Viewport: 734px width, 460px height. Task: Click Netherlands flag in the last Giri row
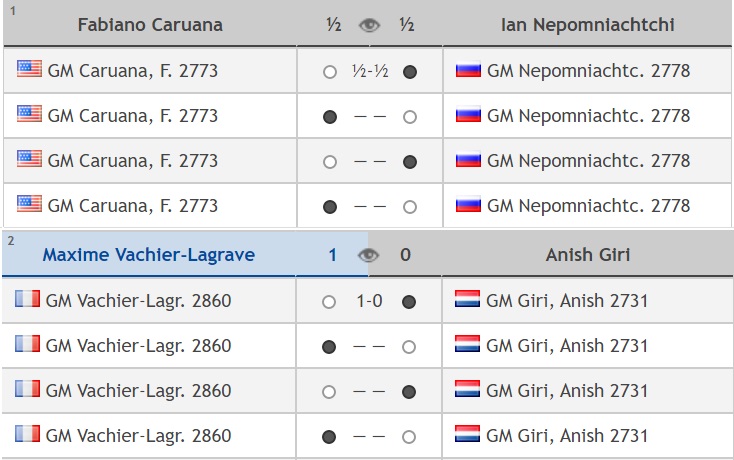[468, 435]
